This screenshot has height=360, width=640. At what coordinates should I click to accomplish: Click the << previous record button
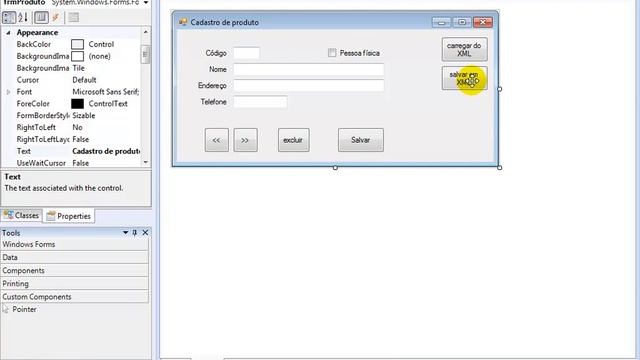click(x=216, y=140)
